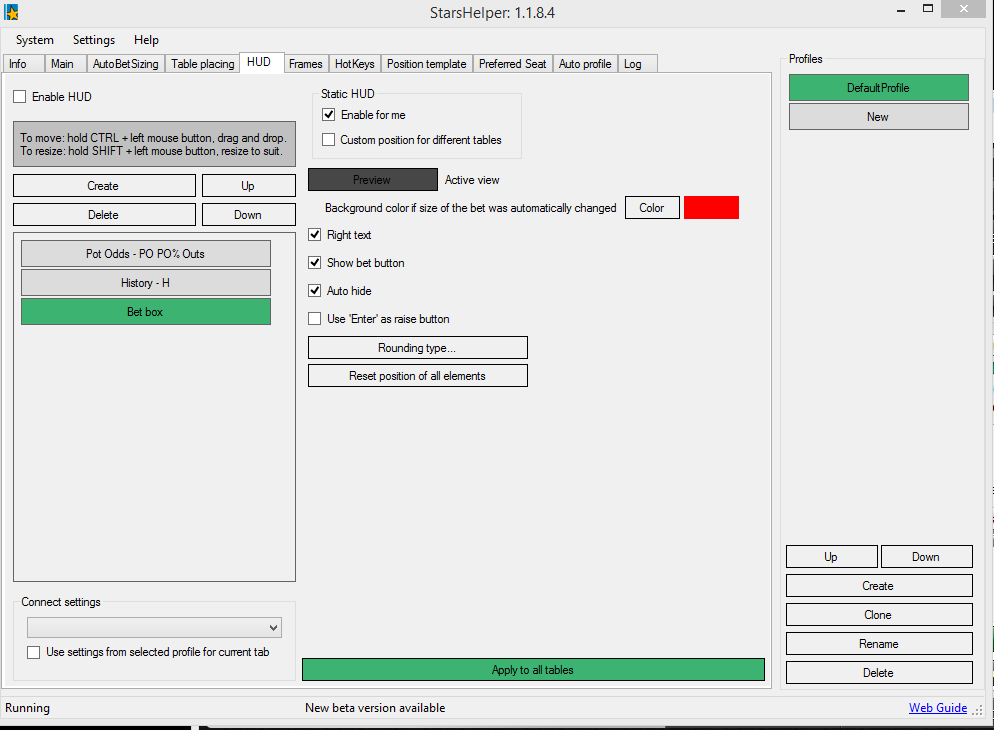Viewport: 994px width, 730px height.
Task: Move the selected profile Down
Action: (x=926, y=556)
